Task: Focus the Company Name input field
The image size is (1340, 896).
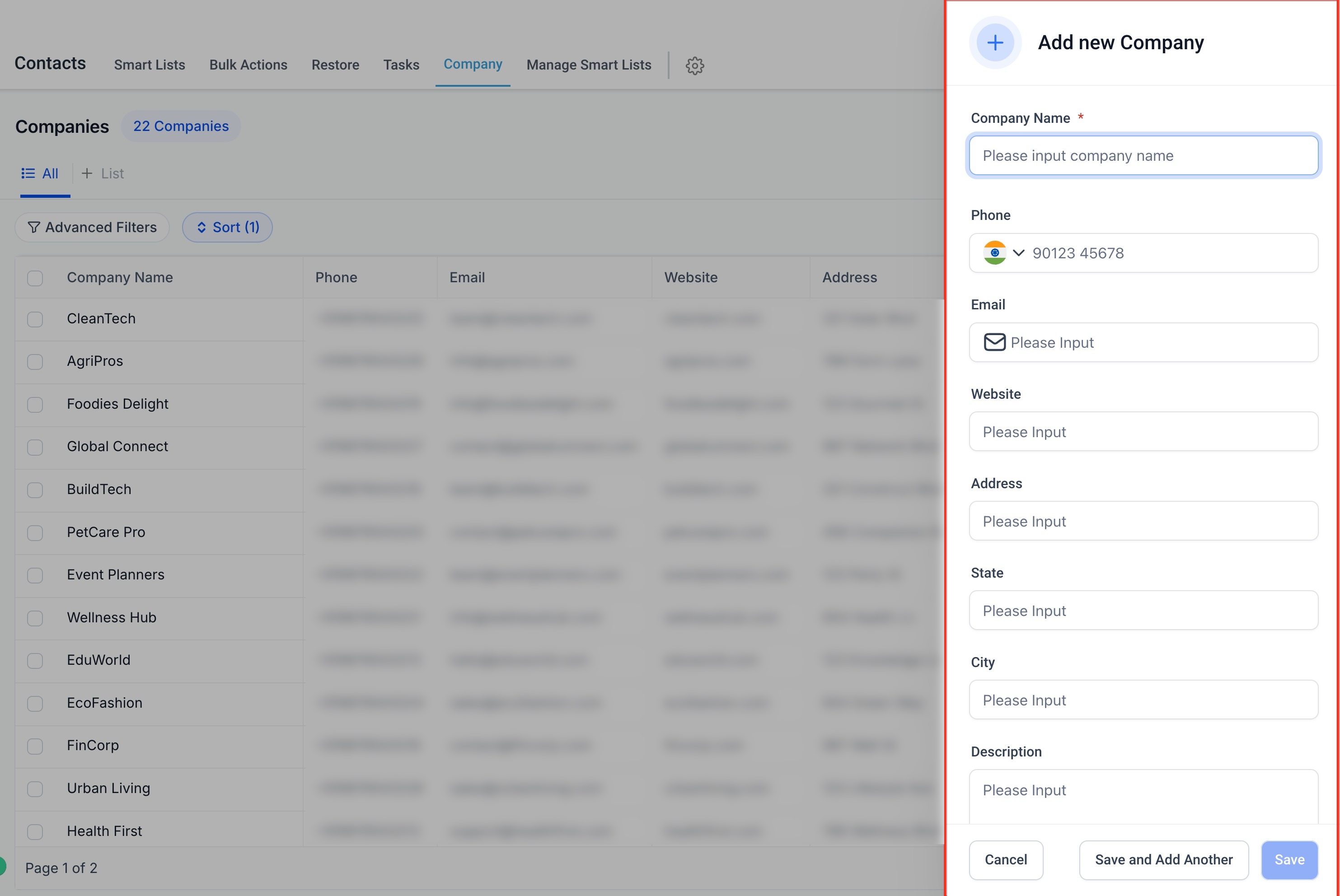Action: point(1143,155)
